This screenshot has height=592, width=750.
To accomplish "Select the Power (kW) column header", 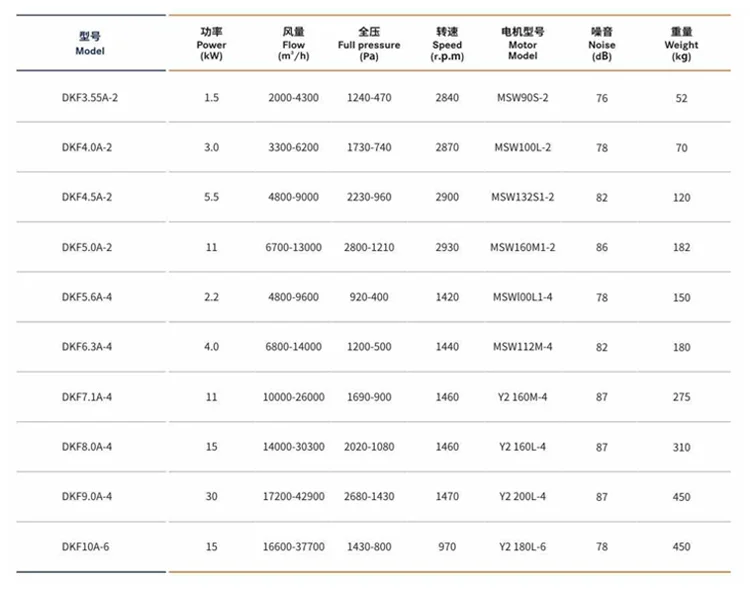I will [211, 44].
